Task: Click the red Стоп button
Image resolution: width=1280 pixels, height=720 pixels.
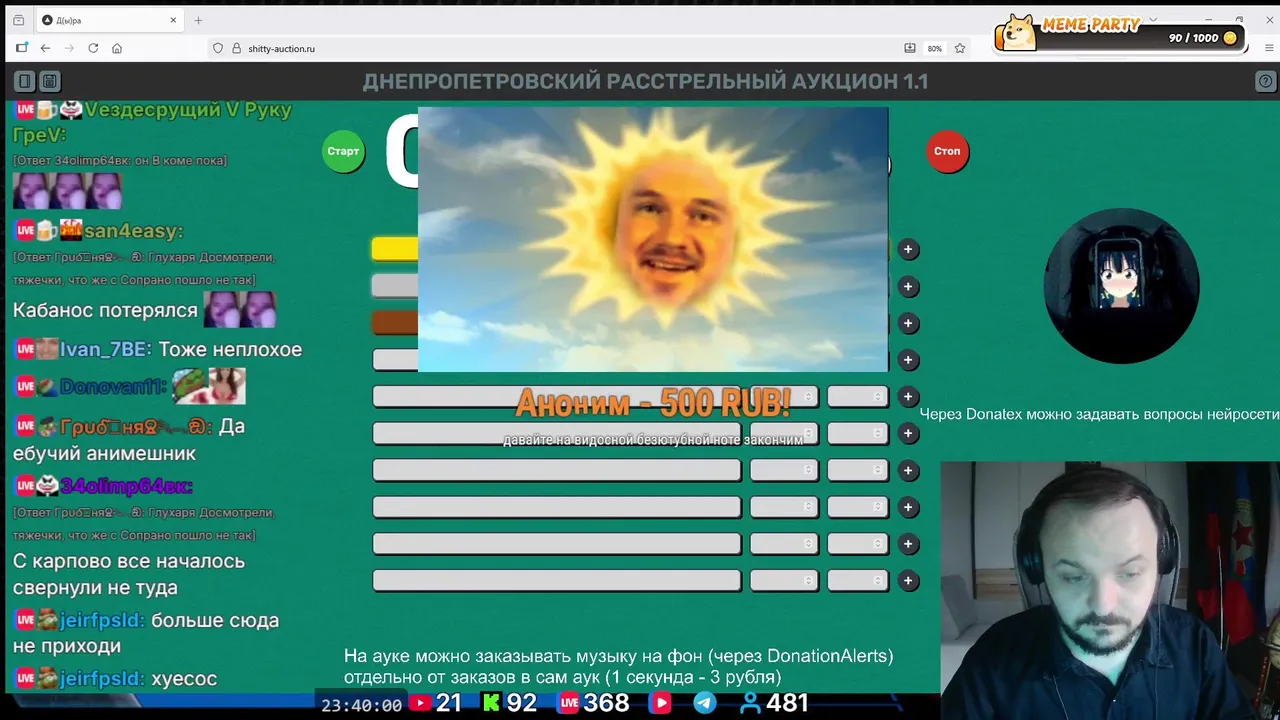Action: [947, 151]
